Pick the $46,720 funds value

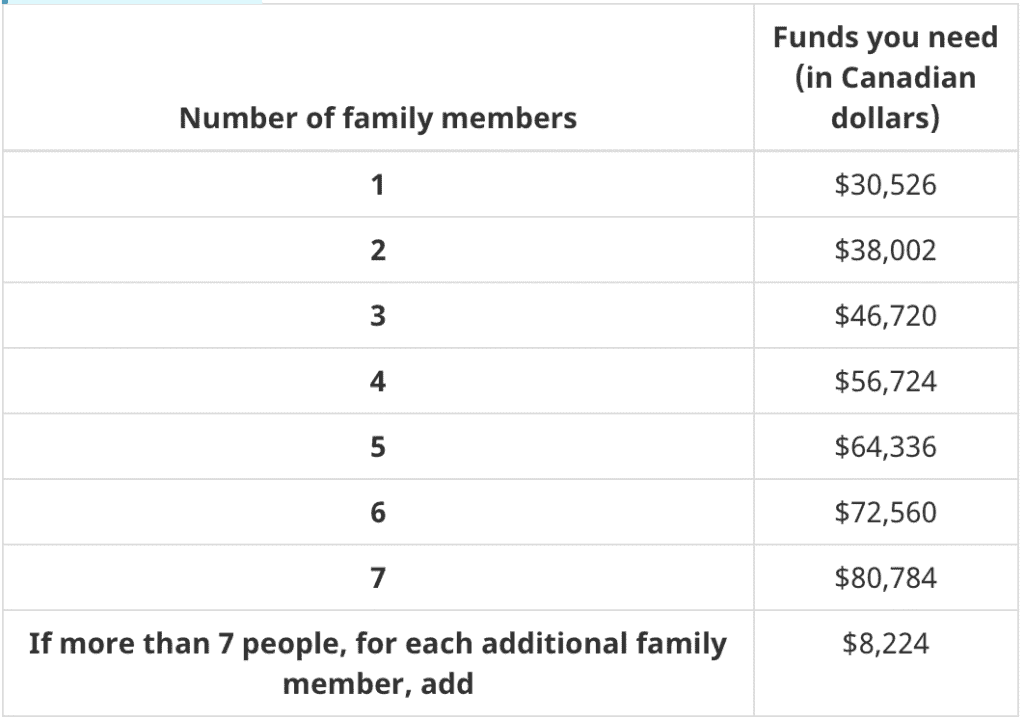(885, 316)
